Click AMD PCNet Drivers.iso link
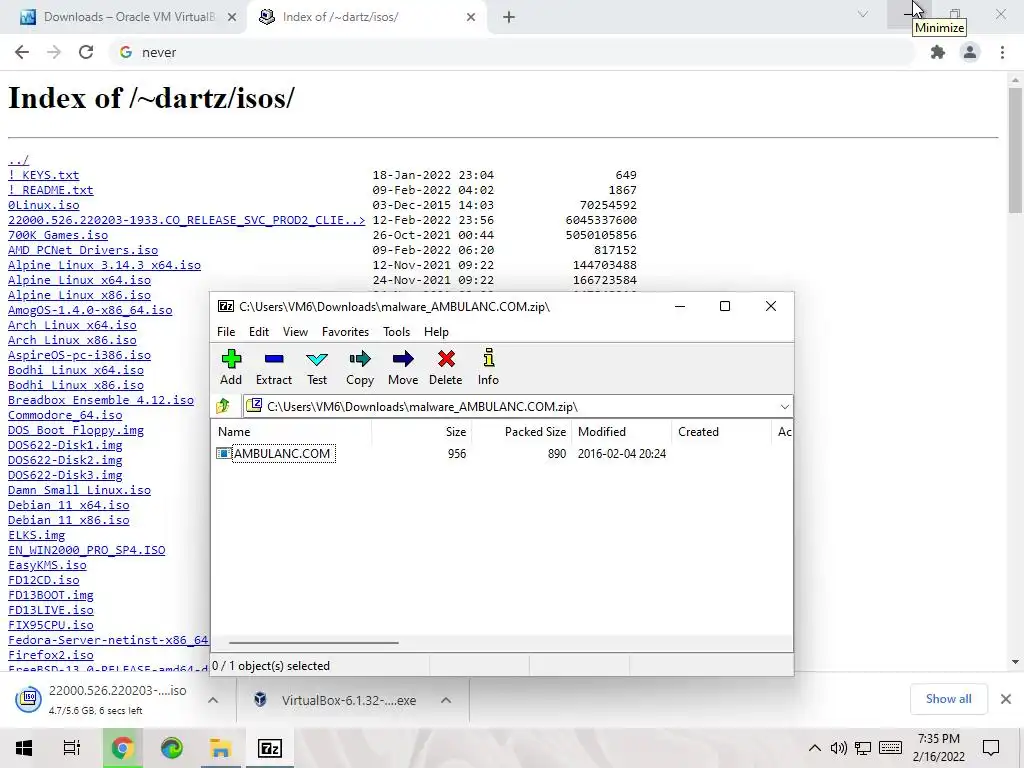Image resolution: width=1024 pixels, height=768 pixels. 82,250
